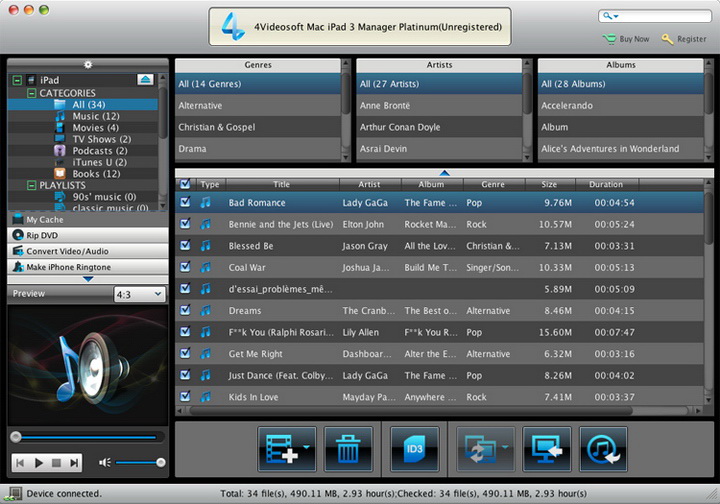Screen dimensions: 720x504
Task: Uncheck the Get Me Right checkbox
Action: (x=185, y=353)
